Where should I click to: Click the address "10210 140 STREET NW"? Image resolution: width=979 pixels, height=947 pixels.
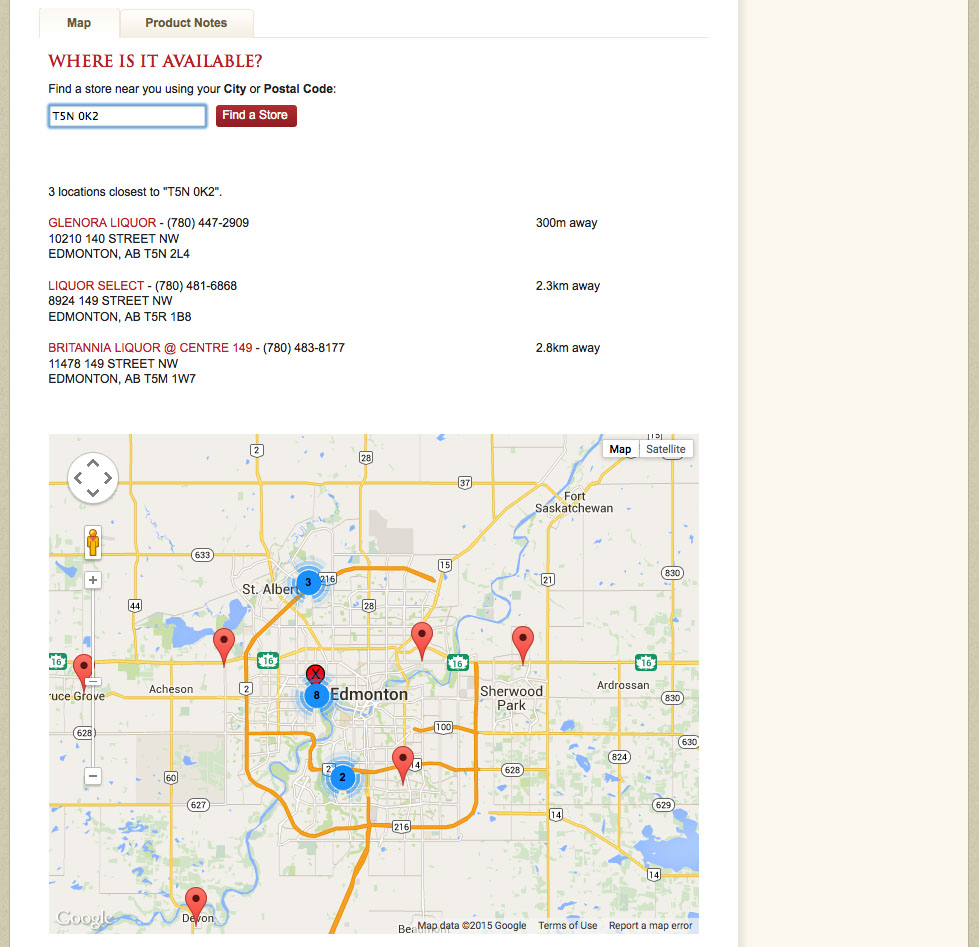[x=114, y=238]
